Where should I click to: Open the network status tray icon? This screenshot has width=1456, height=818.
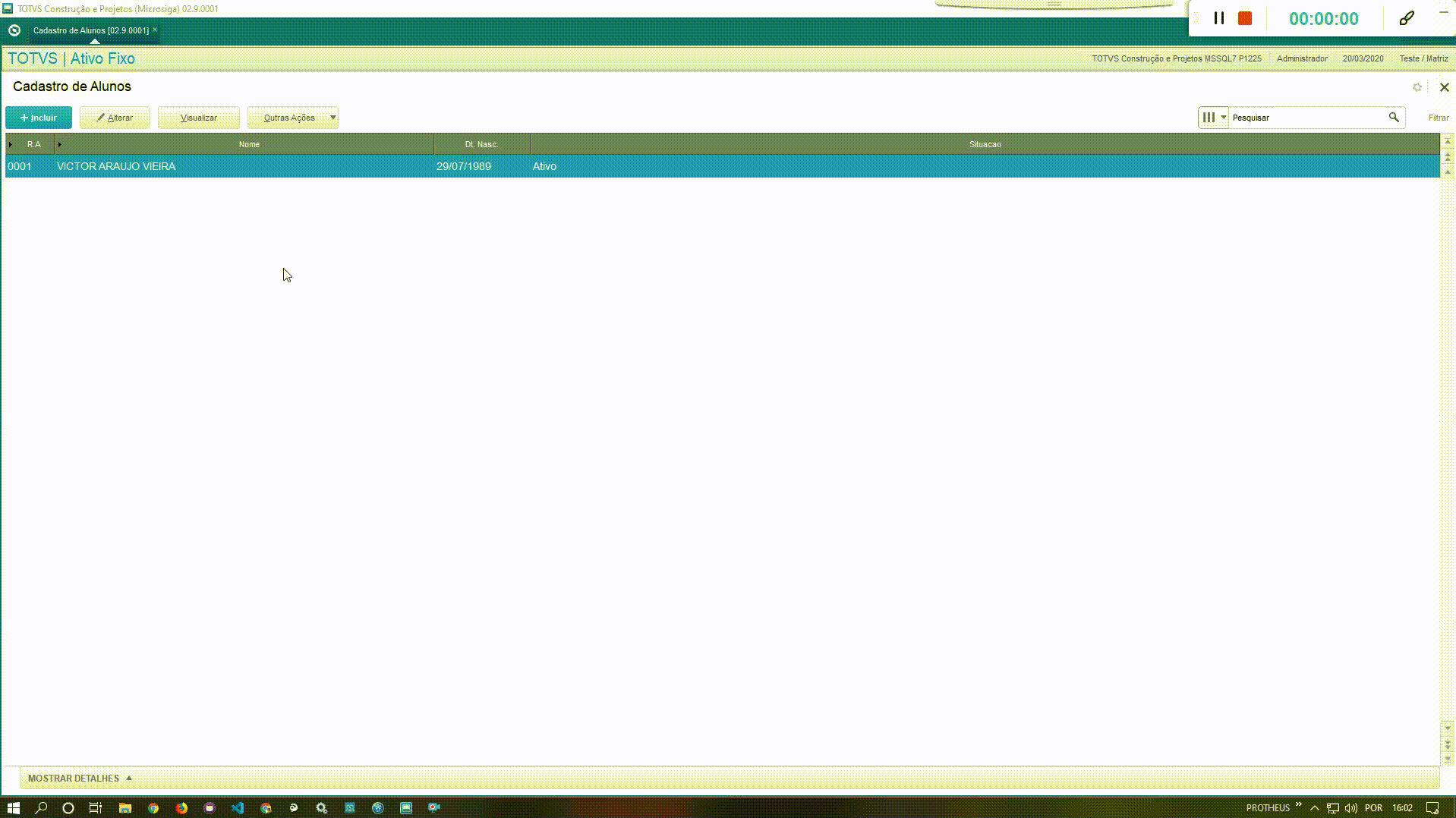[x=1333, y=808]
